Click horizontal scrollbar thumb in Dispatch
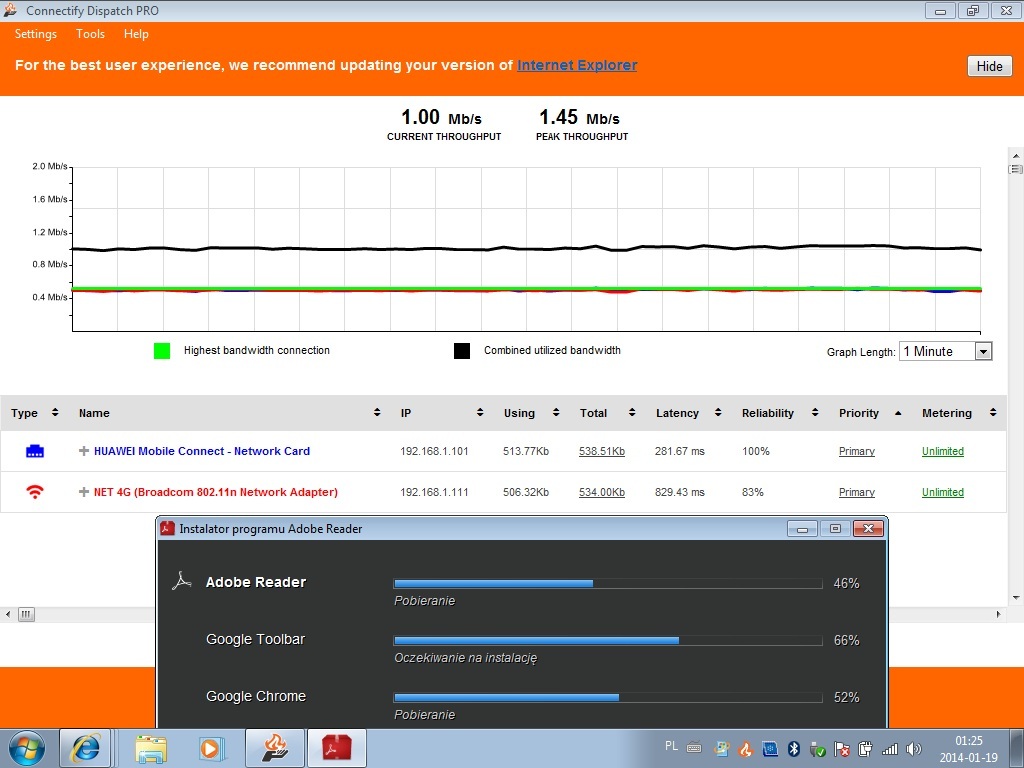Viewport: 1024px width, 768px height. 26,615
